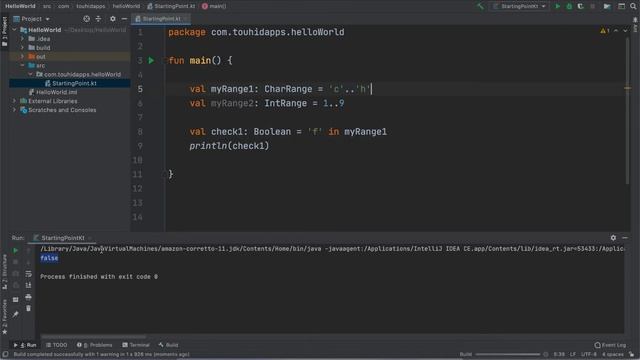Switch to StartingPoint.kt editor tab
Screen dimensions: 640x360
[x=160, y=19]
